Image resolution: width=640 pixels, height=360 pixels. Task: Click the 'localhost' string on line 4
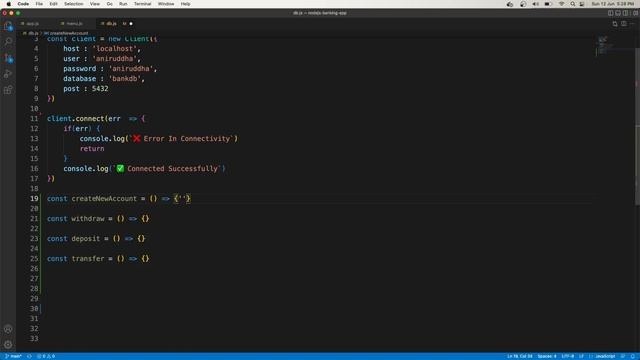click(x=114, y=49)
